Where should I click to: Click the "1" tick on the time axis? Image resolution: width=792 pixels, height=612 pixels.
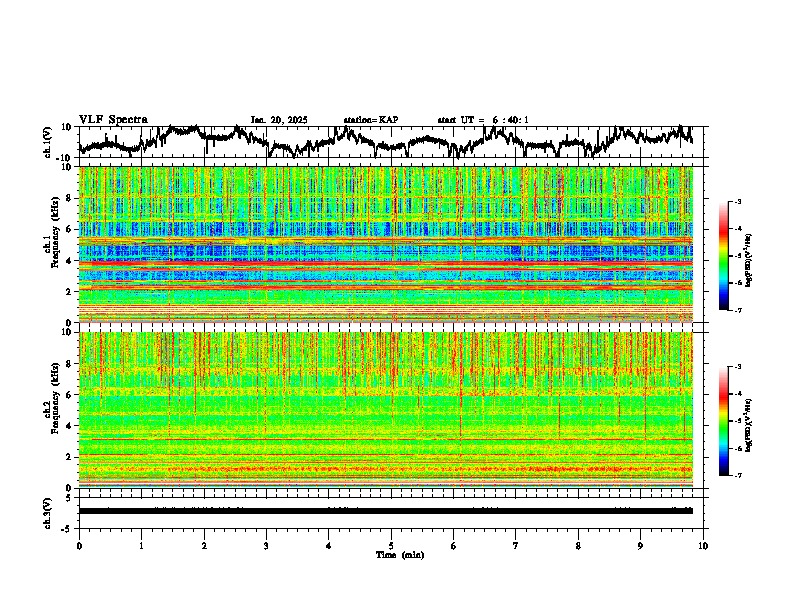click(x=141, y=546)
